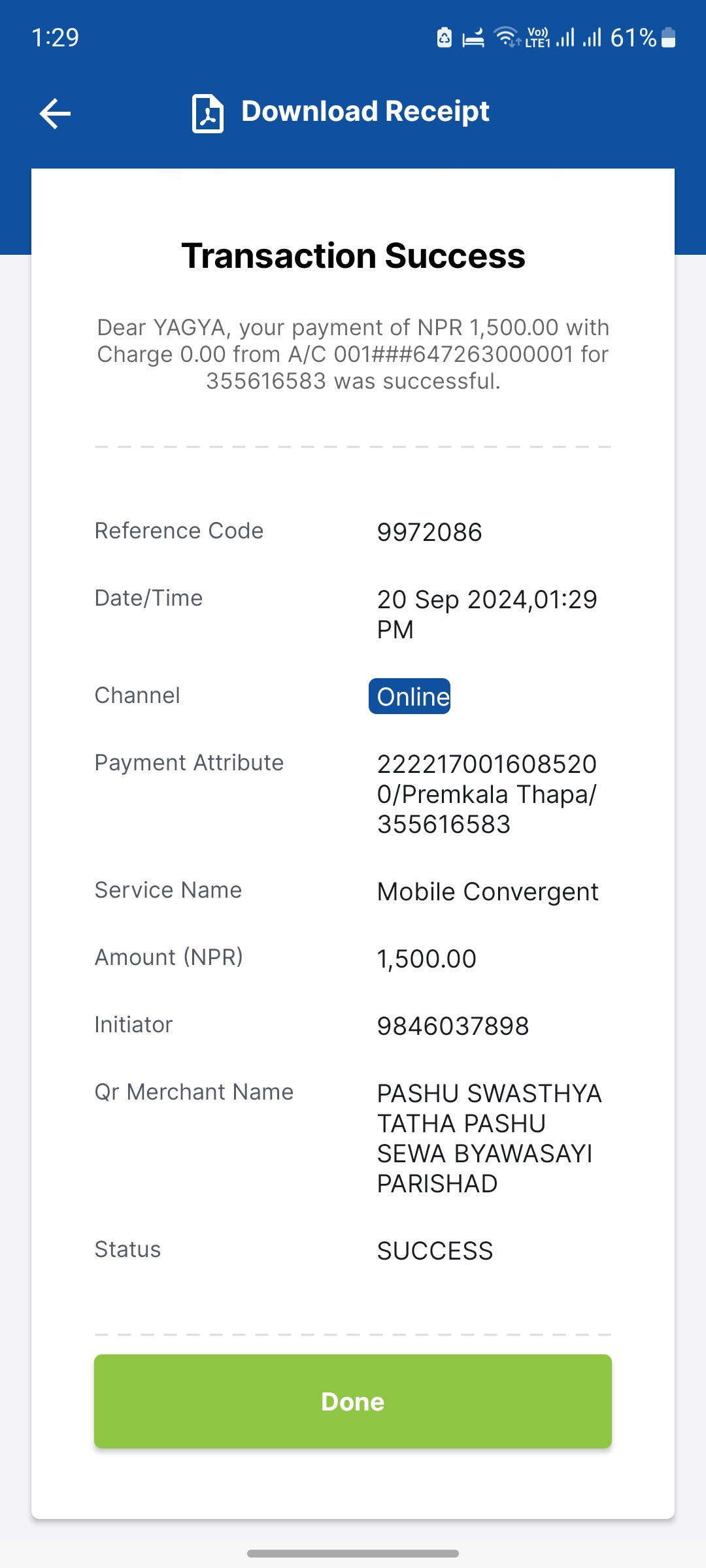Screen dimensions: 706x1568
Task: Tap the green Done button
Action: (x=353, y=1401)
